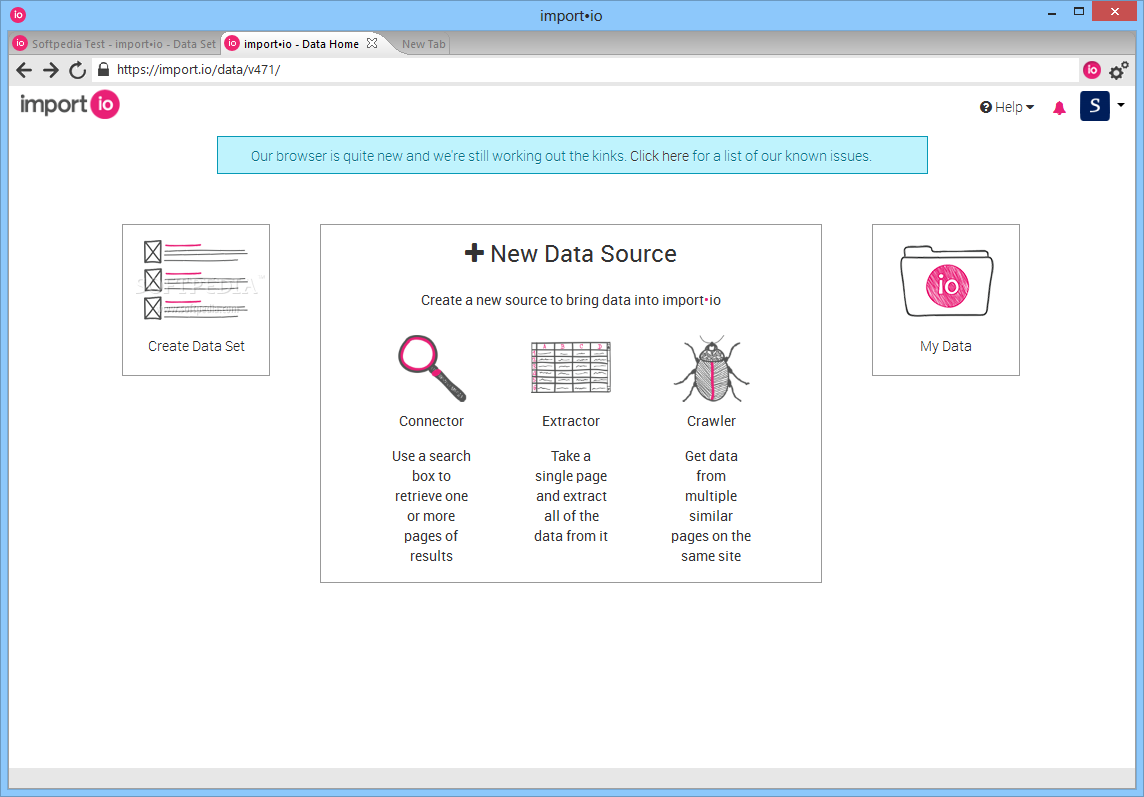Click 'Click here' known issues link
This screenshot has height=797, width=1144.
660,156
